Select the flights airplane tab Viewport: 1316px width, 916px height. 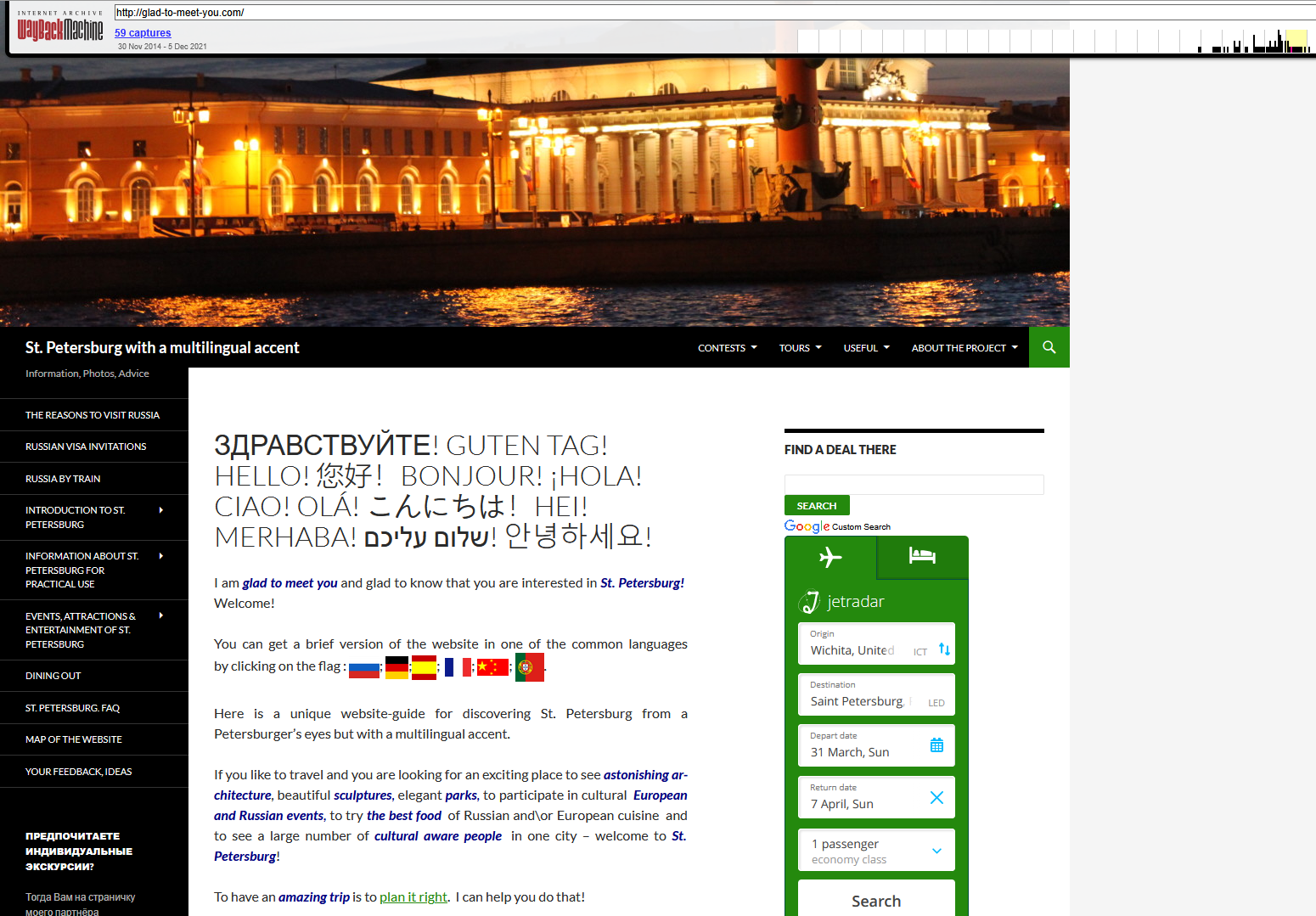click(x=830, y=557)
